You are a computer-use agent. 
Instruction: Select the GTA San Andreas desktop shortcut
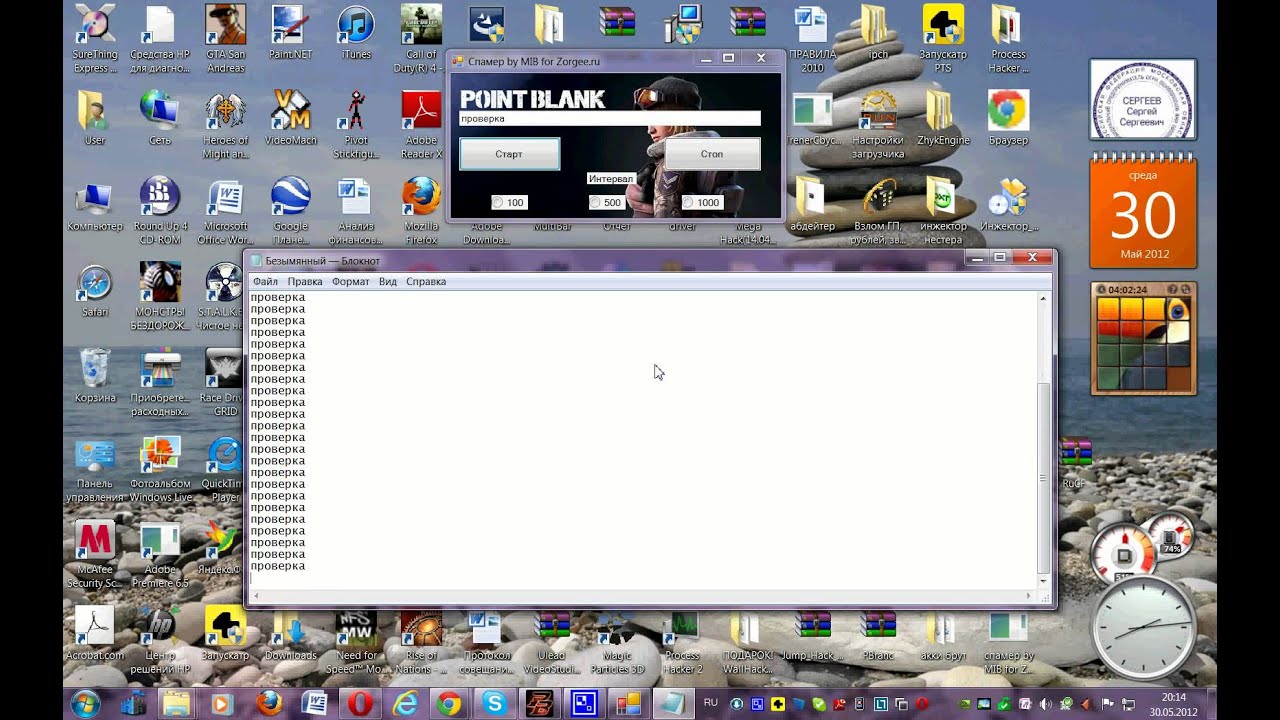225,38
